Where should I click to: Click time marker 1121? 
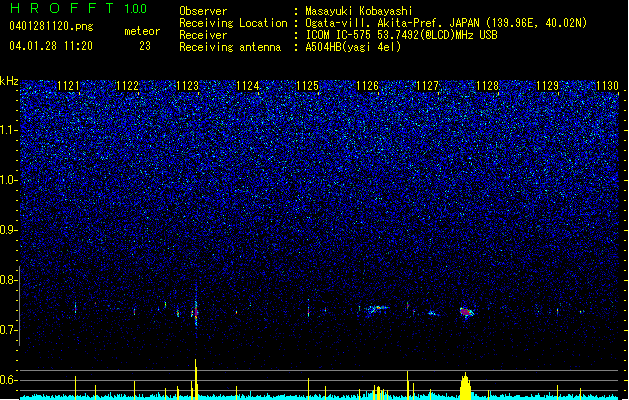68,86
